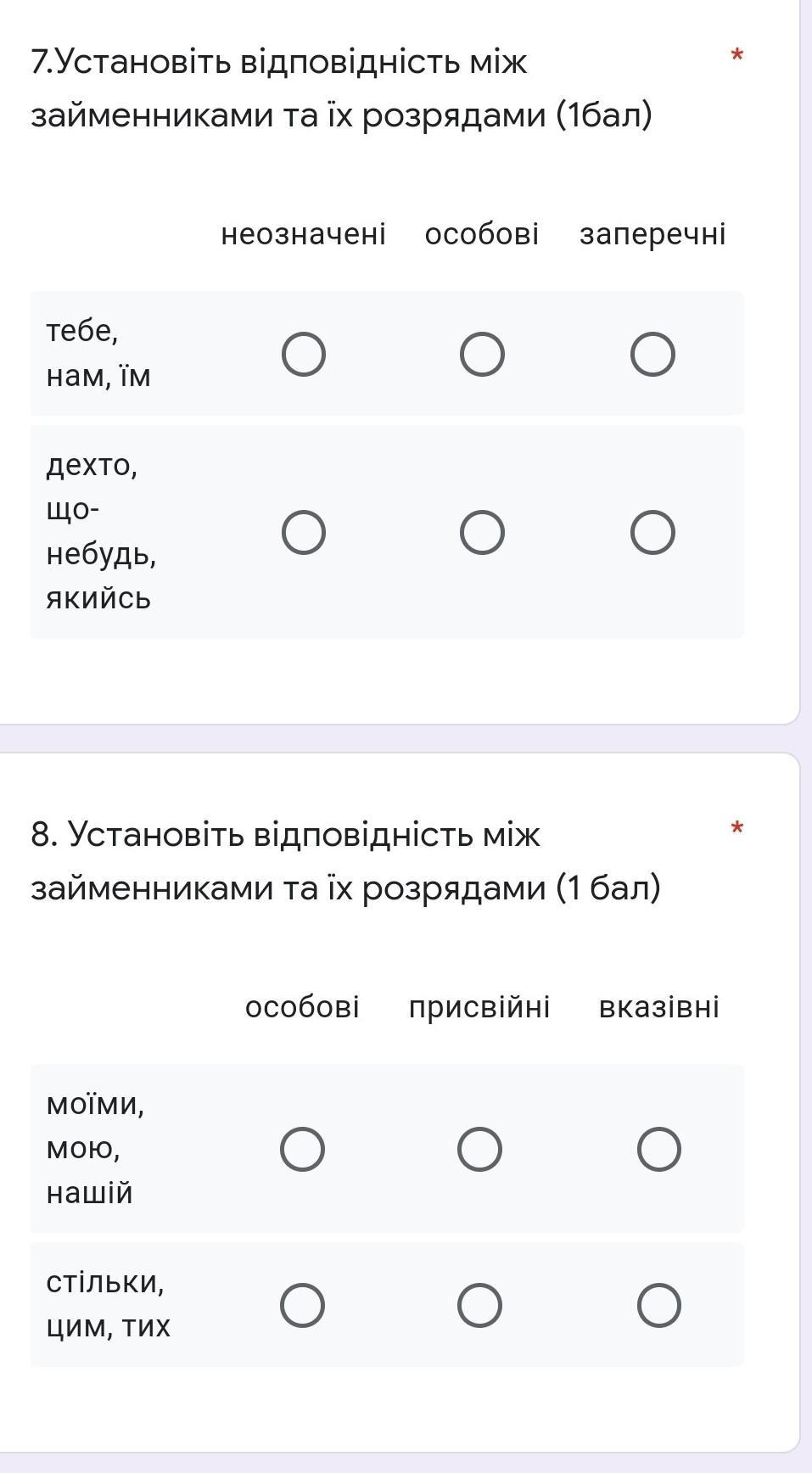Choose 'вказівні' for 'моїми, мою, нашій'
The width and height of the screenshot is (812, 1473).
pyautogui.click(x=659, y=1149)
